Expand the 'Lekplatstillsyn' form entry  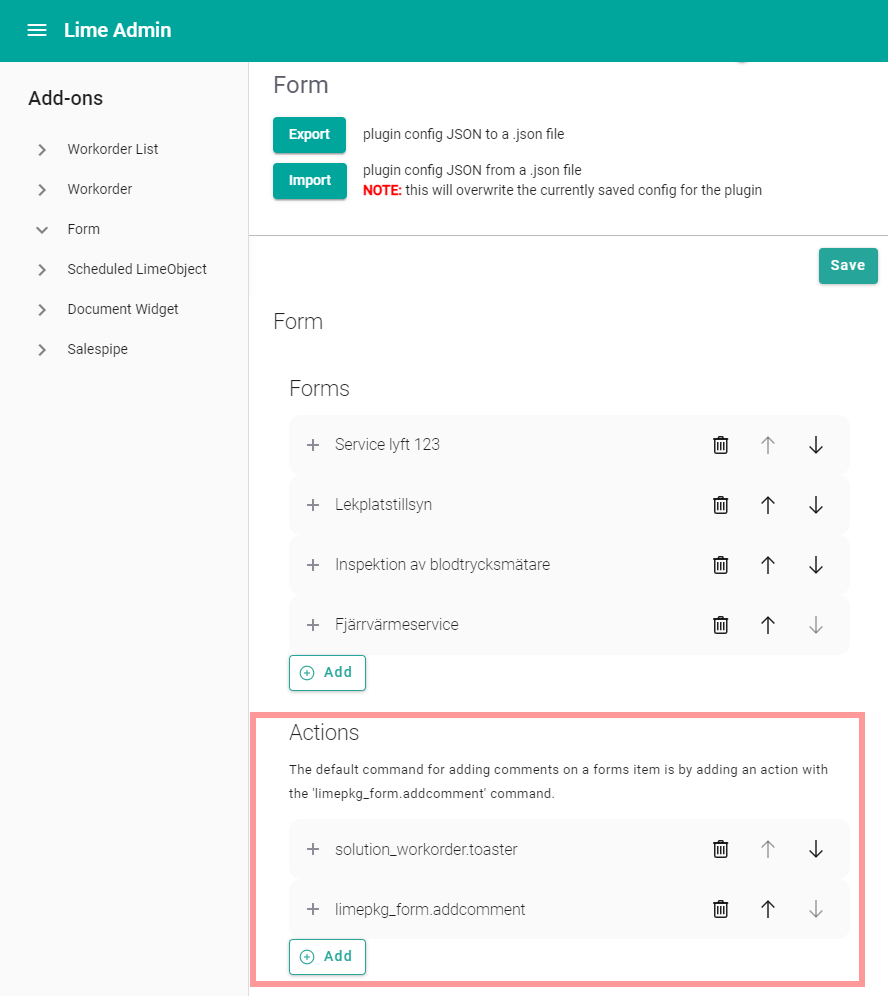coord(313,504)
